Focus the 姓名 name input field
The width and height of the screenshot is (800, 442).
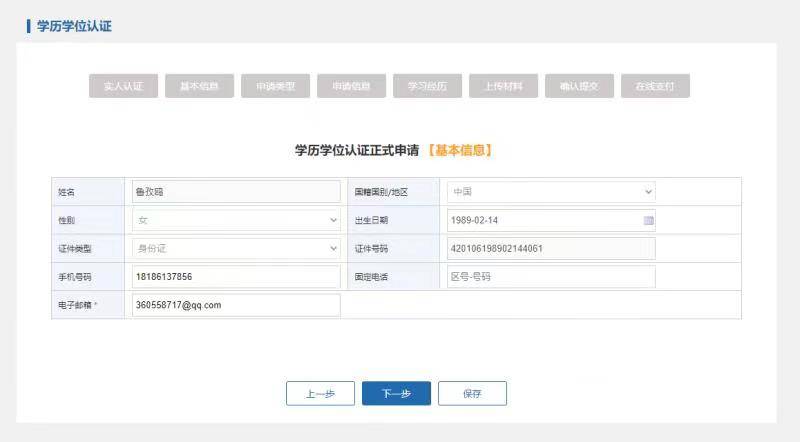pyautogui.click(x=236, y=192)
